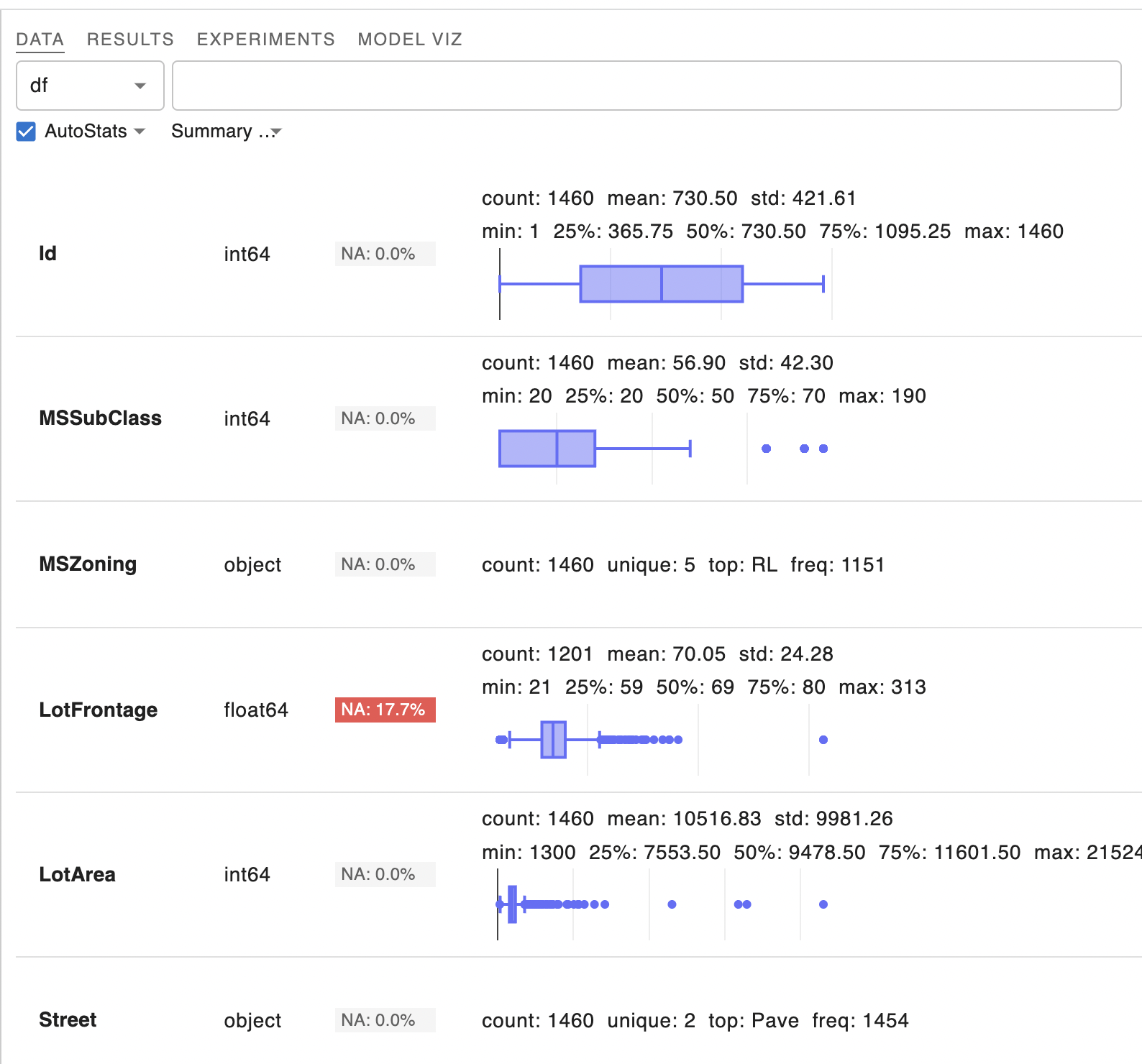Click the empty query input field
This screenshot has height=1064, width=1142.
click(646, 86)
